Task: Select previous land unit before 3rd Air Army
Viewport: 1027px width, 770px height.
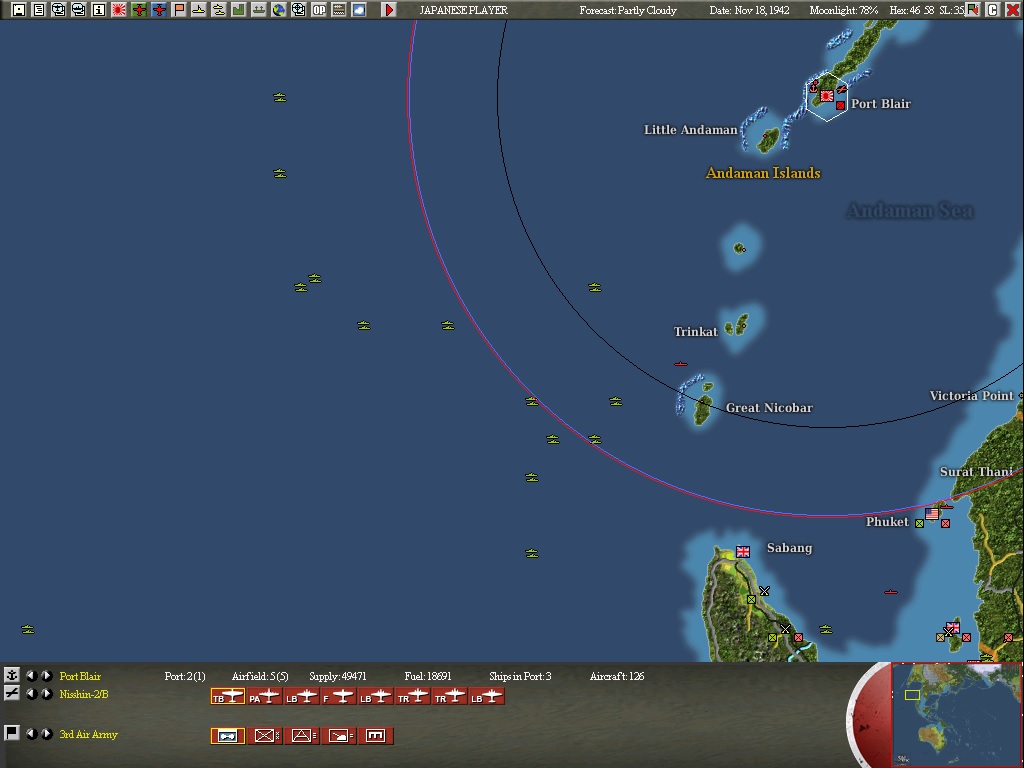Action: pyautogui.click(x=31, y=734)
